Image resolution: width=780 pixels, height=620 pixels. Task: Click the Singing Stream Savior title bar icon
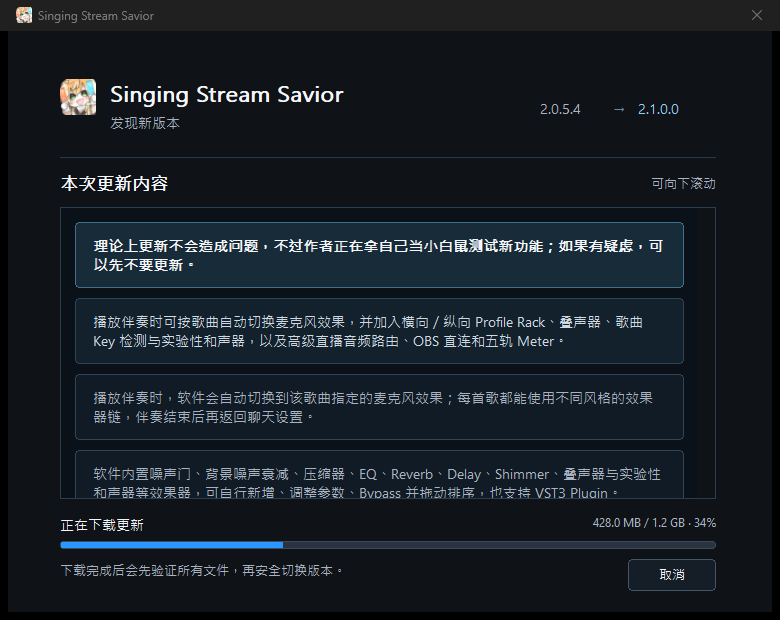(x=24, y=15)
